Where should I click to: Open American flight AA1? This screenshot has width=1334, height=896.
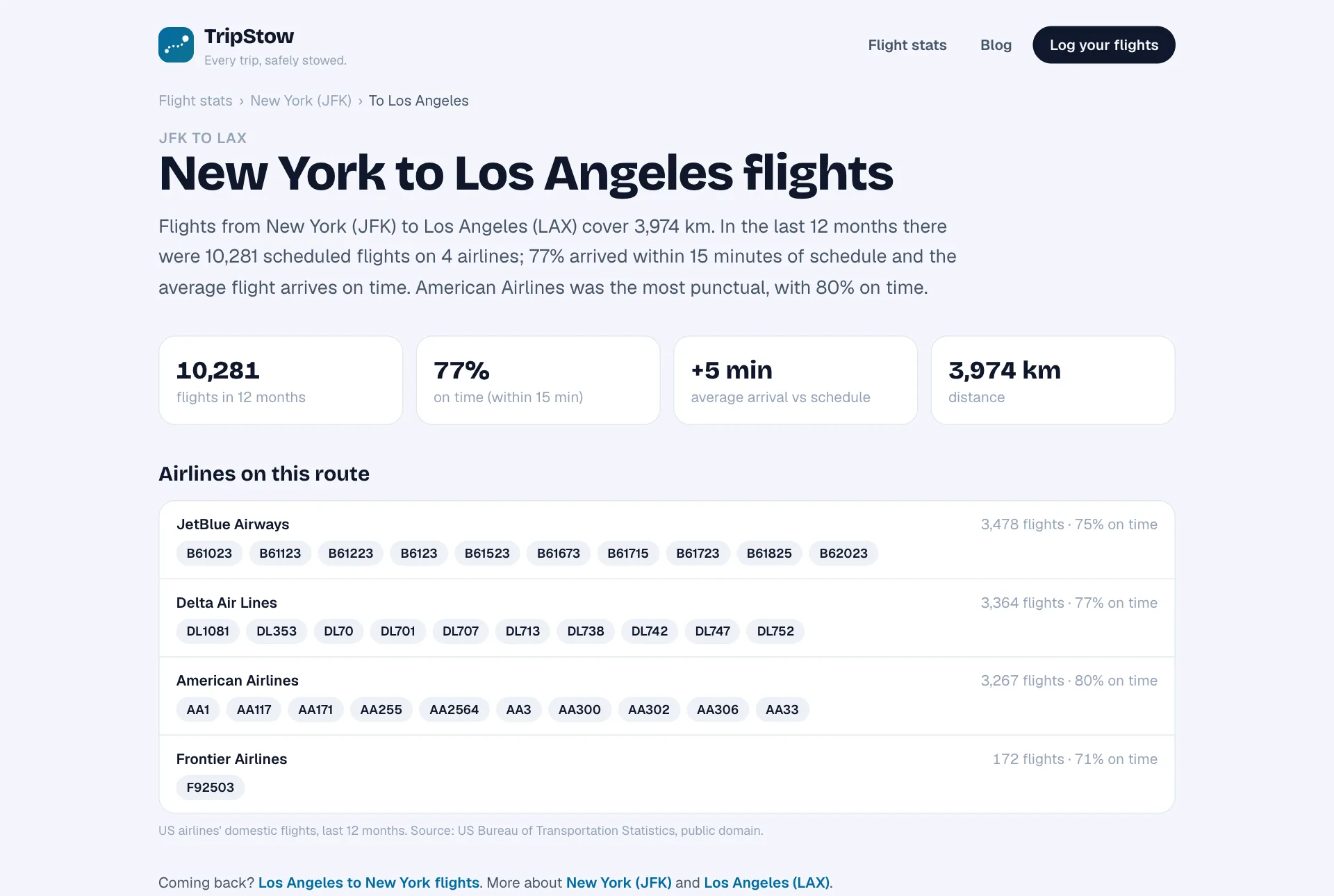tap(198, 710)
